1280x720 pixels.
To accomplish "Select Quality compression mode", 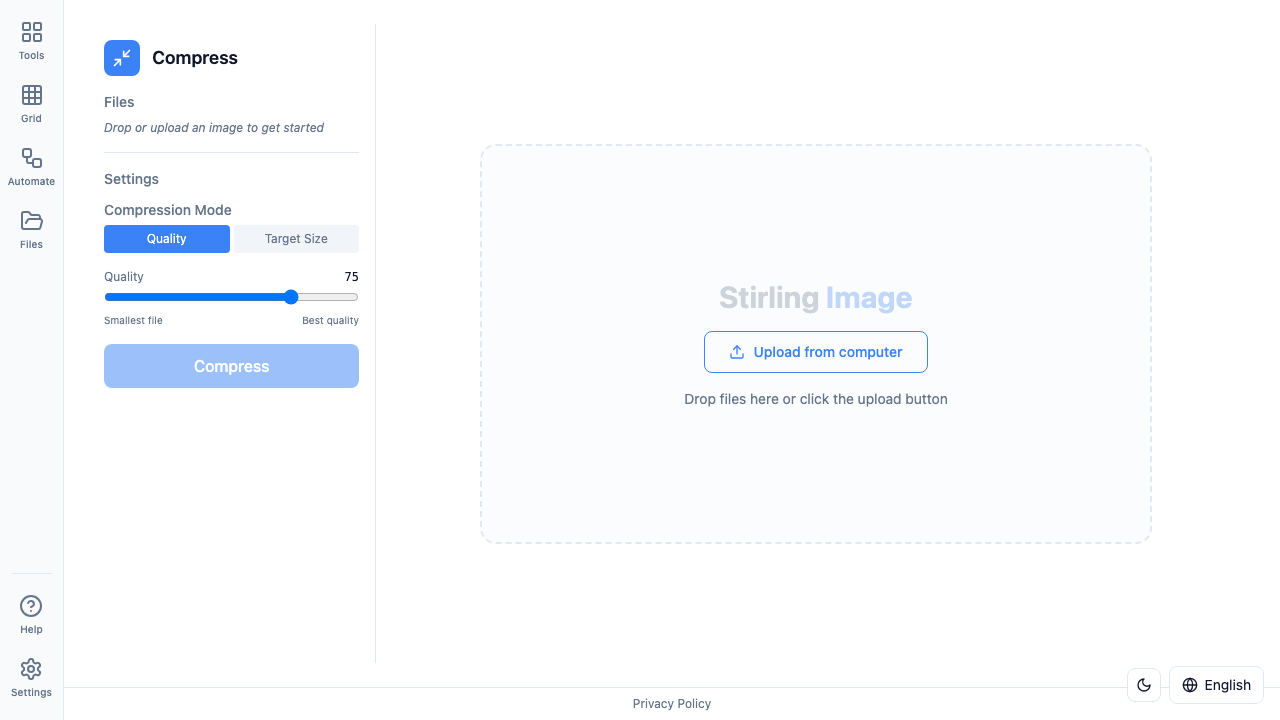I will click(x=167, y=239).
